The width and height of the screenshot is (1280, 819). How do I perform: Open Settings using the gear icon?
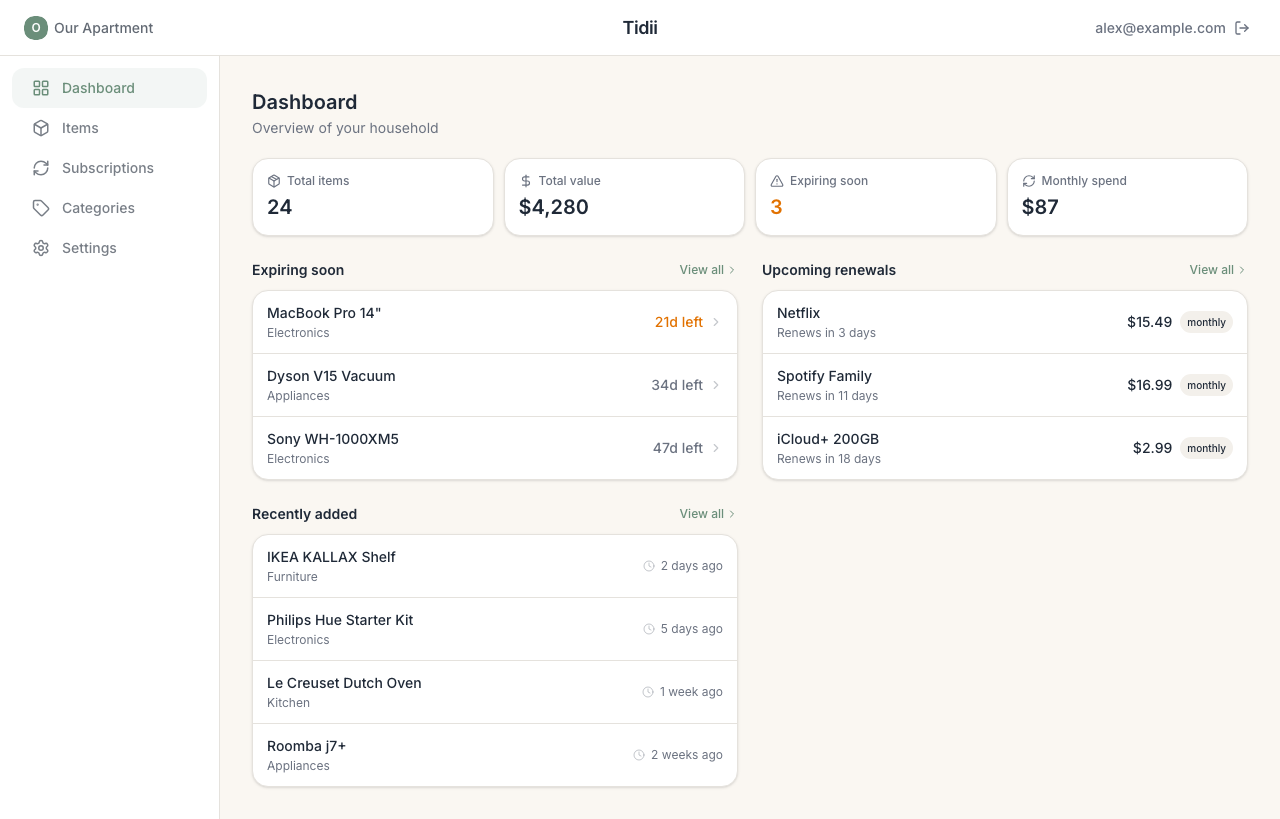[40, 248]
